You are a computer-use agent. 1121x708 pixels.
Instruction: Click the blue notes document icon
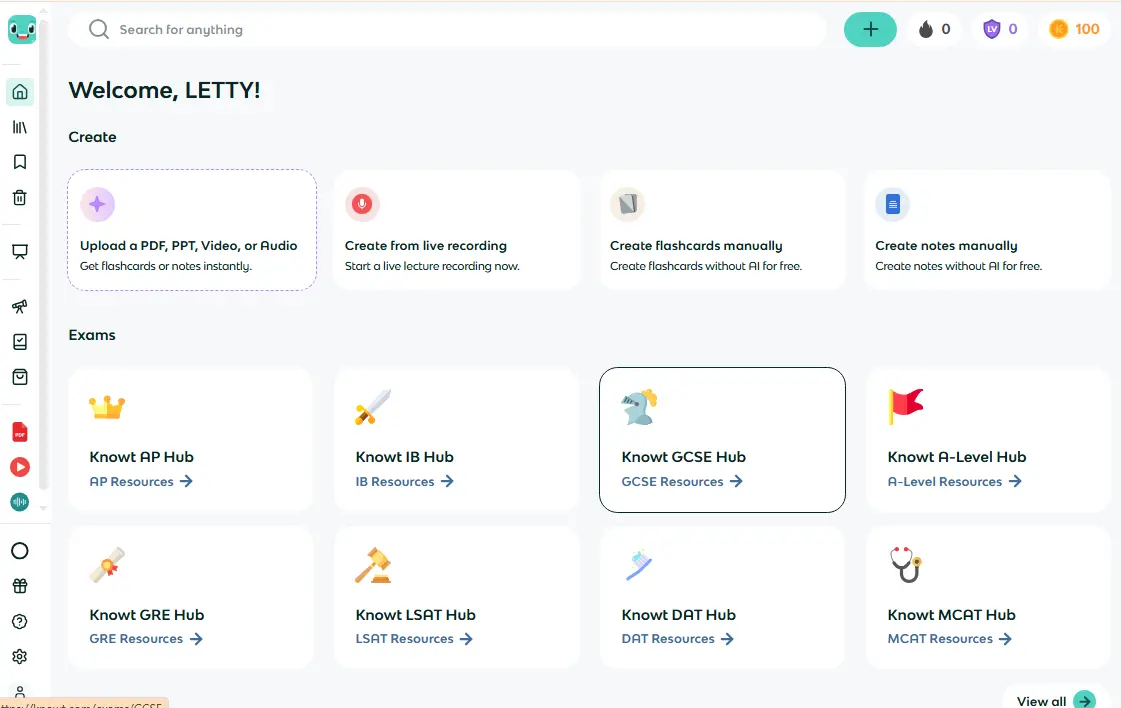tap(893, 205)
